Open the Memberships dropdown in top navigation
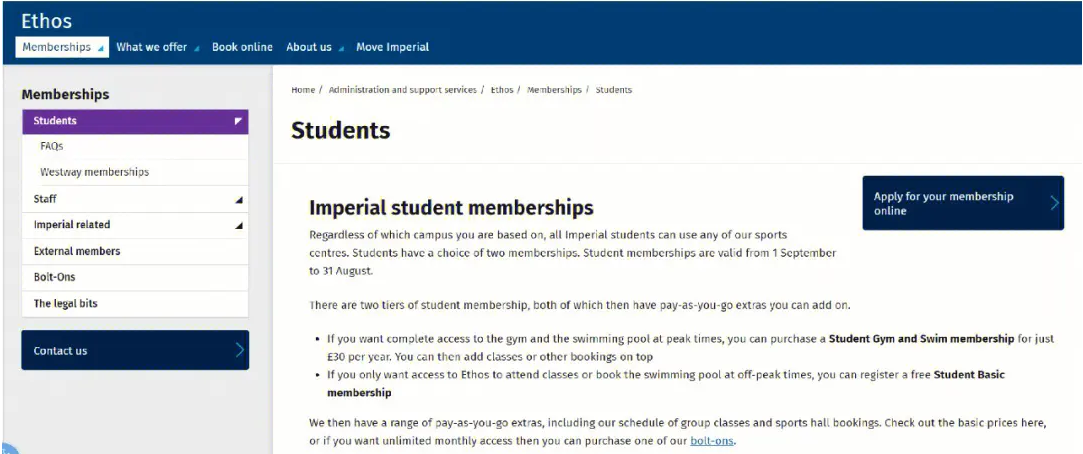The height and width of the screenshot is (454, 1083). coord(62,47)
